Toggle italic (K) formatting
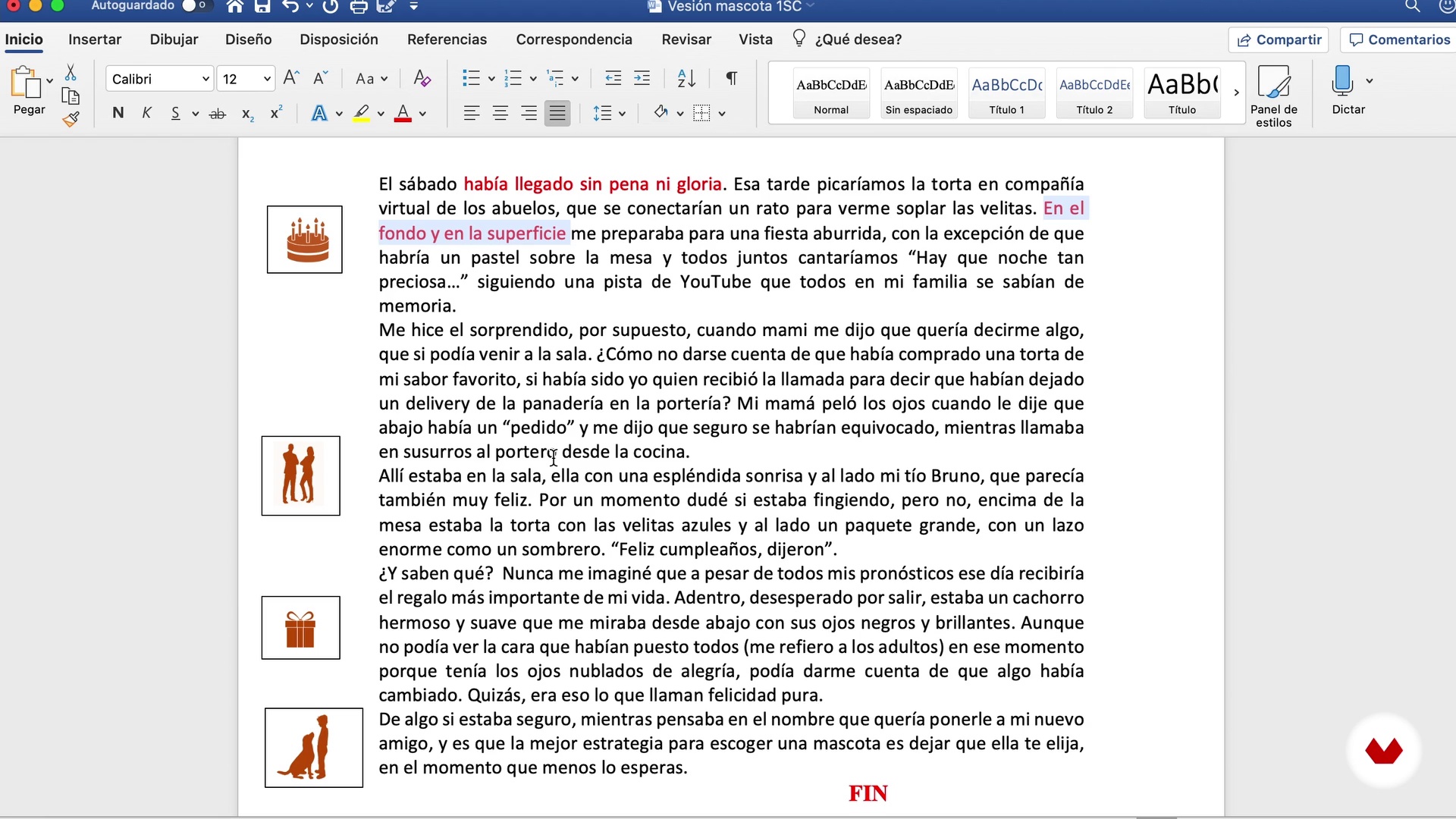 tap(147, 114)
